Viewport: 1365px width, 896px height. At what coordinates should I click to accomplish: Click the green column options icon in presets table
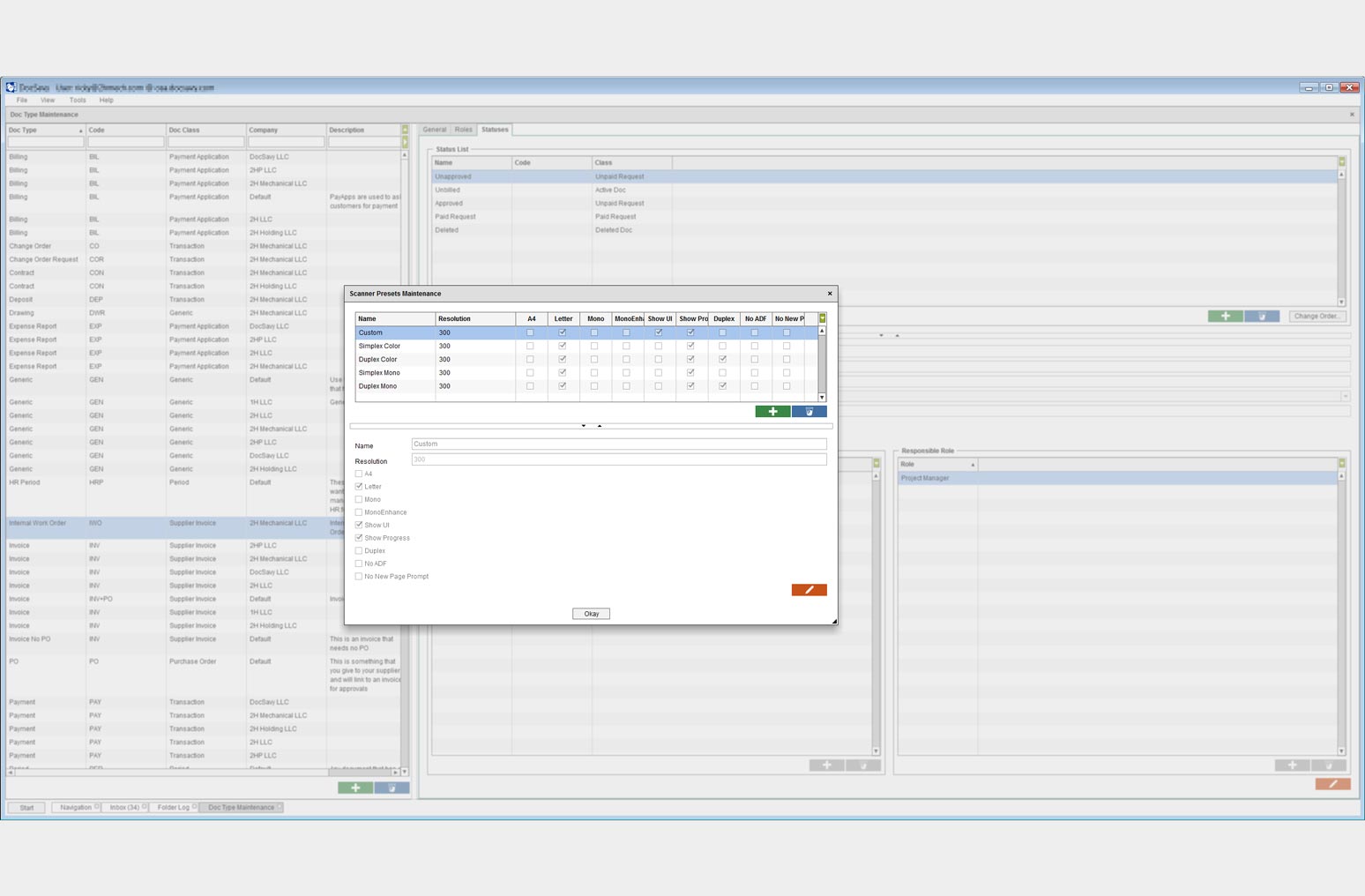pos(822,318)
